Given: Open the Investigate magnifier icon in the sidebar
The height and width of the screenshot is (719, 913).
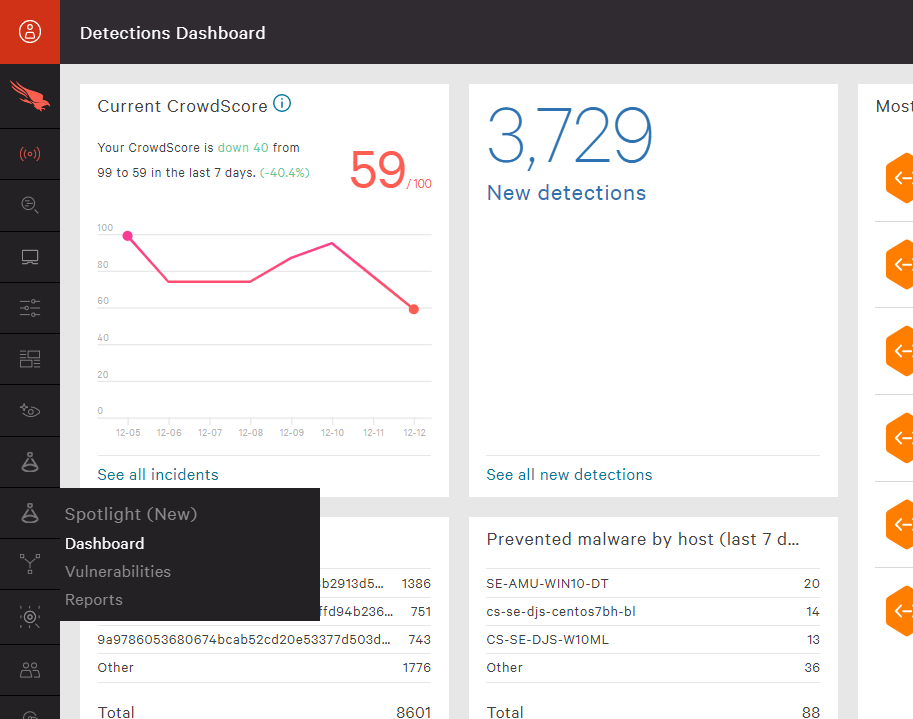Looking at the screenshot, I should coord(30,205).
